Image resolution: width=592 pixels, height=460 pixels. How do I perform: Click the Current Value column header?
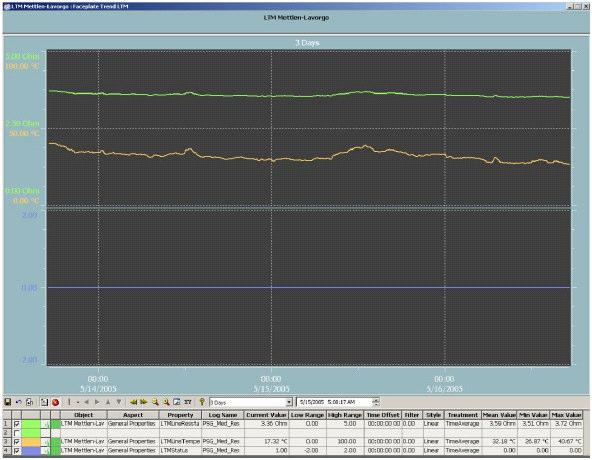[x=267, y=415]
